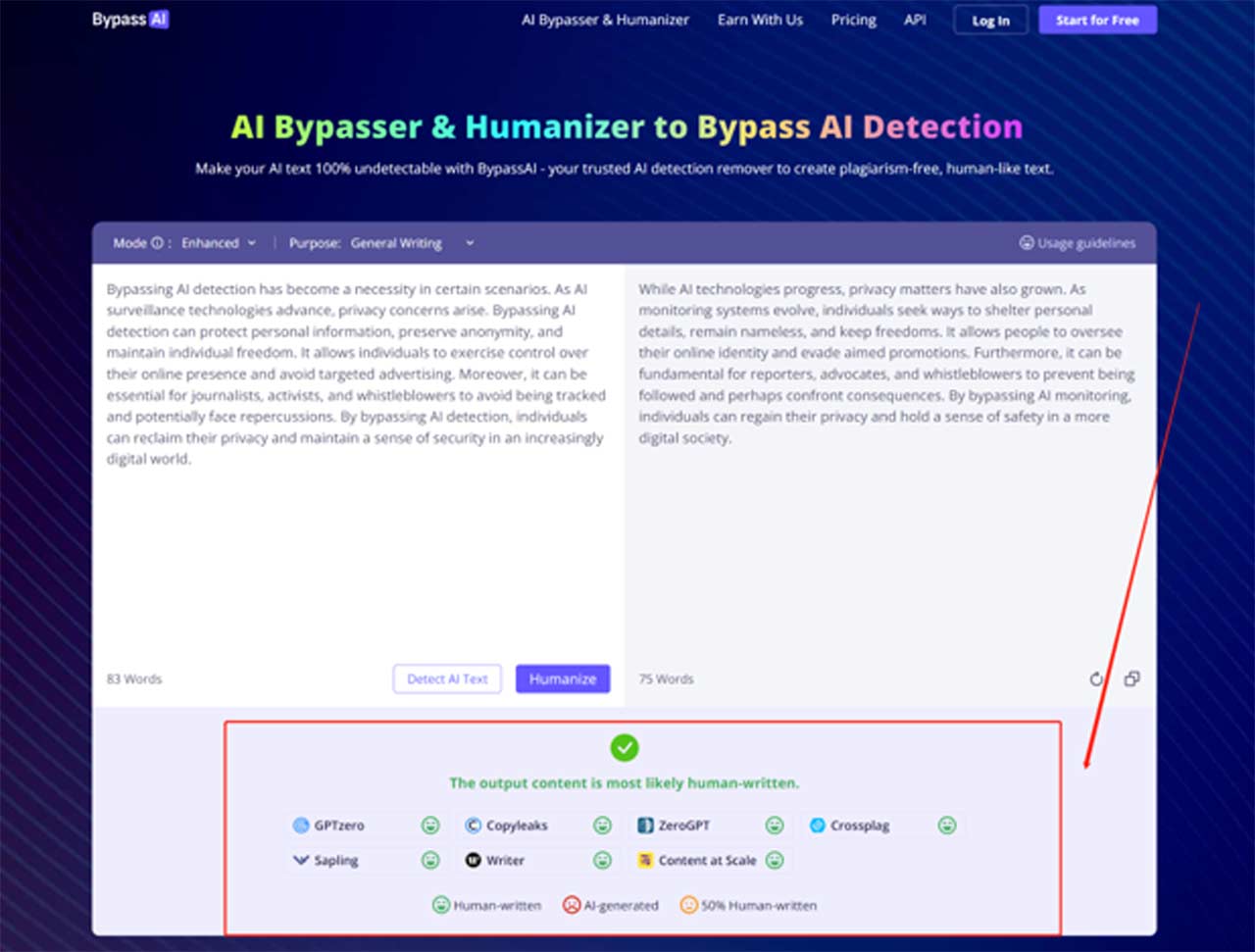This screenshot has height=952, width=1255.
Task: Click the Copyleaks detector icon
Action: click(473, 826)
